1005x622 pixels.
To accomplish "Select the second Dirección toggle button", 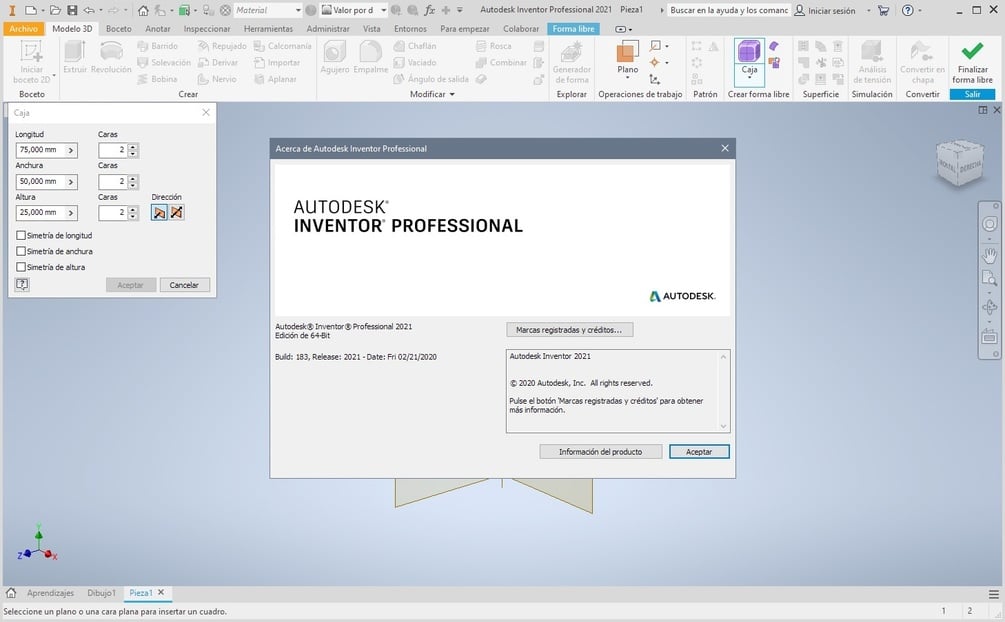I will 176,212.
